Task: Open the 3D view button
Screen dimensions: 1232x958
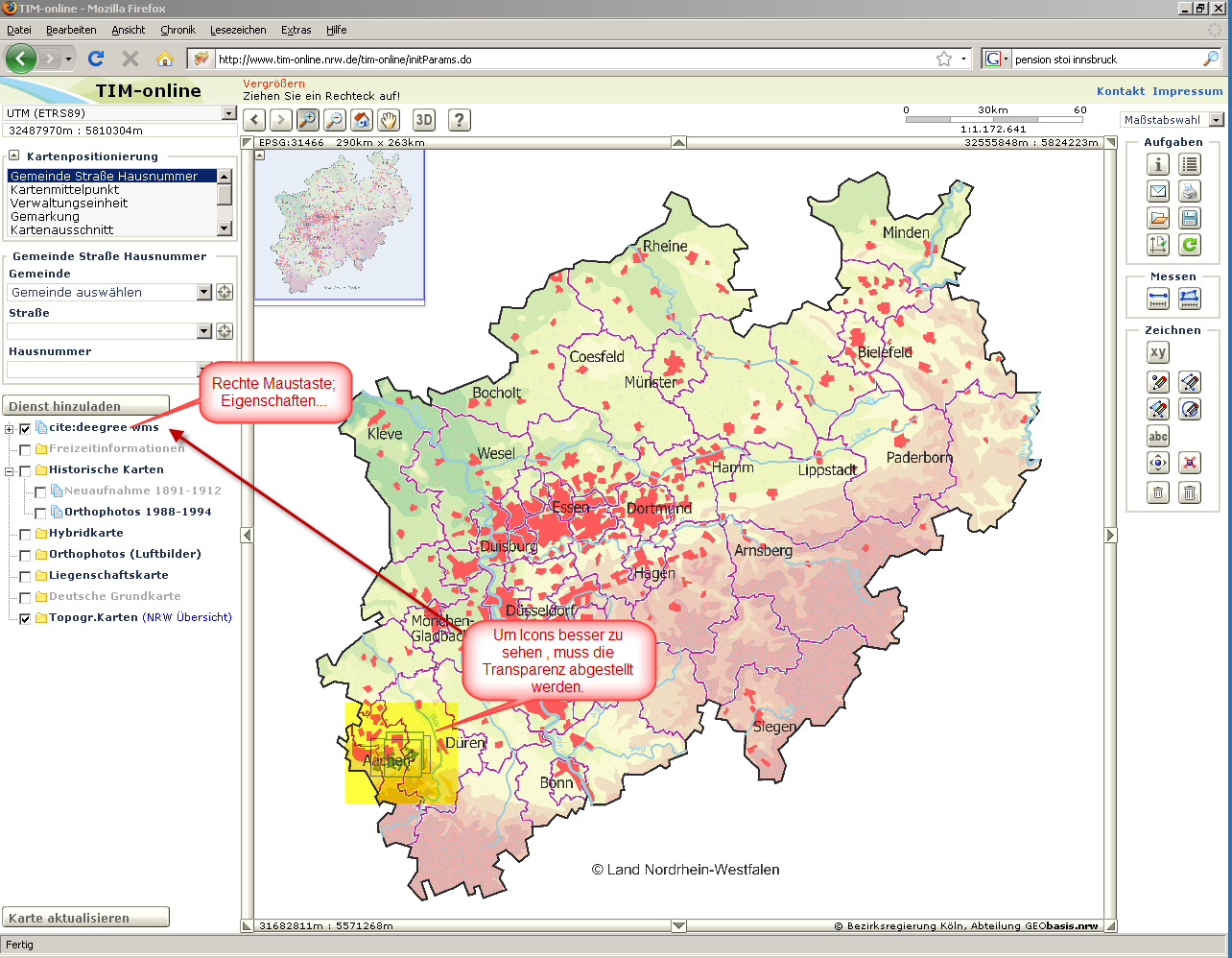Action: [424, 120]
